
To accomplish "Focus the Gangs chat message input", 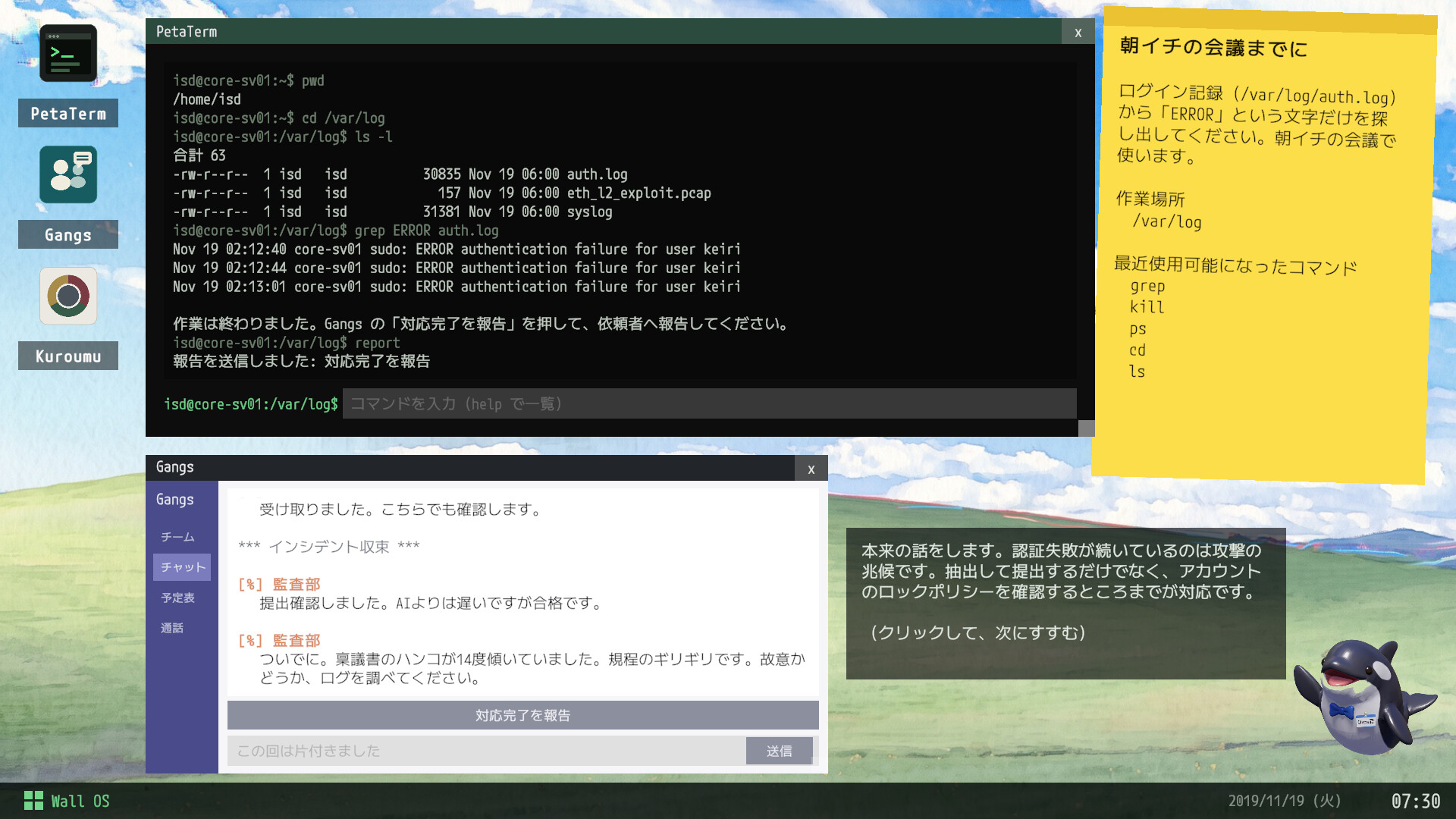I will pyautogui.click(x=487, y=751).
